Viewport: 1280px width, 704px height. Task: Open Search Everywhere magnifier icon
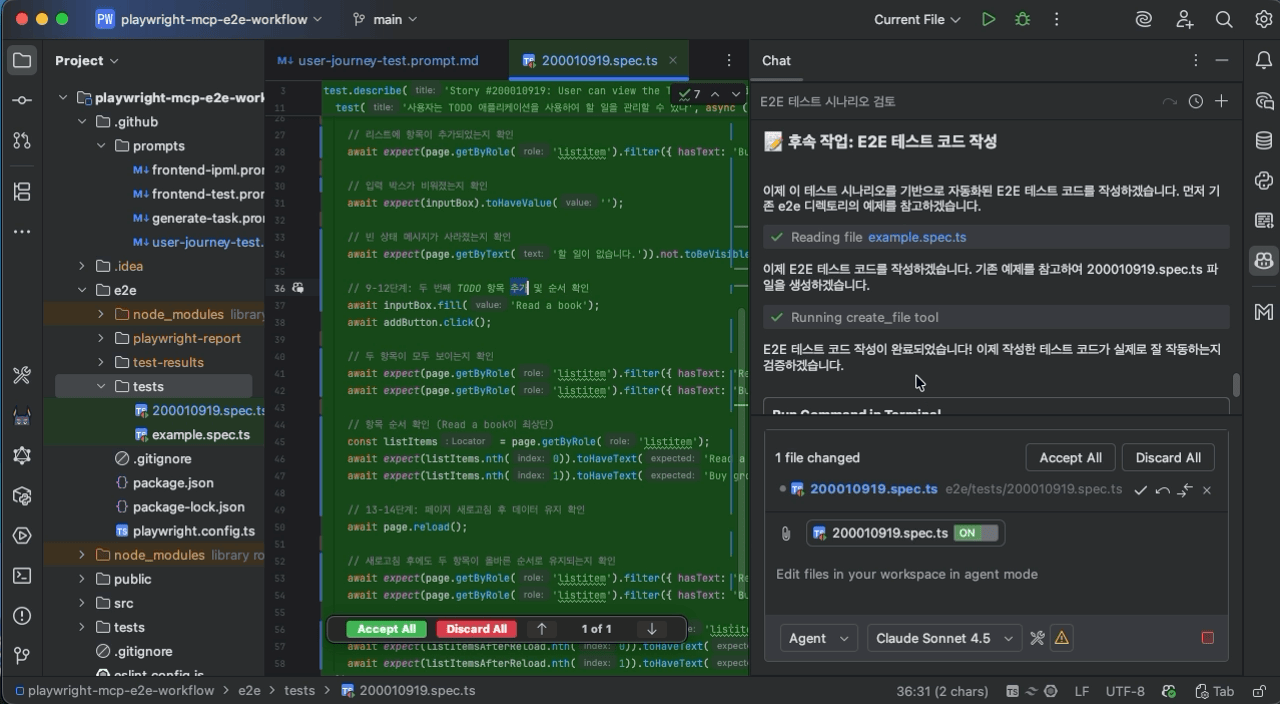(1223, 19)
